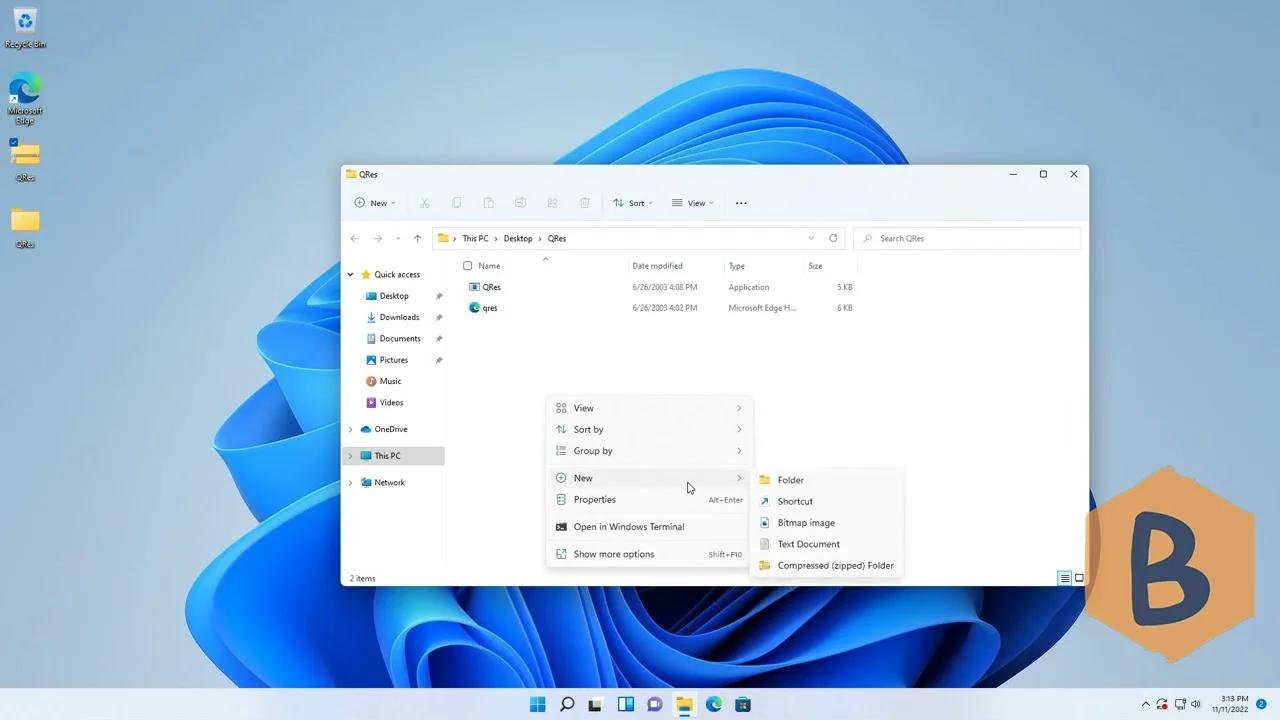The height and width of the screenshot is (720, 1280).
Task: Select the Cut icon in the toolbar
Action: tap(424, 202)
